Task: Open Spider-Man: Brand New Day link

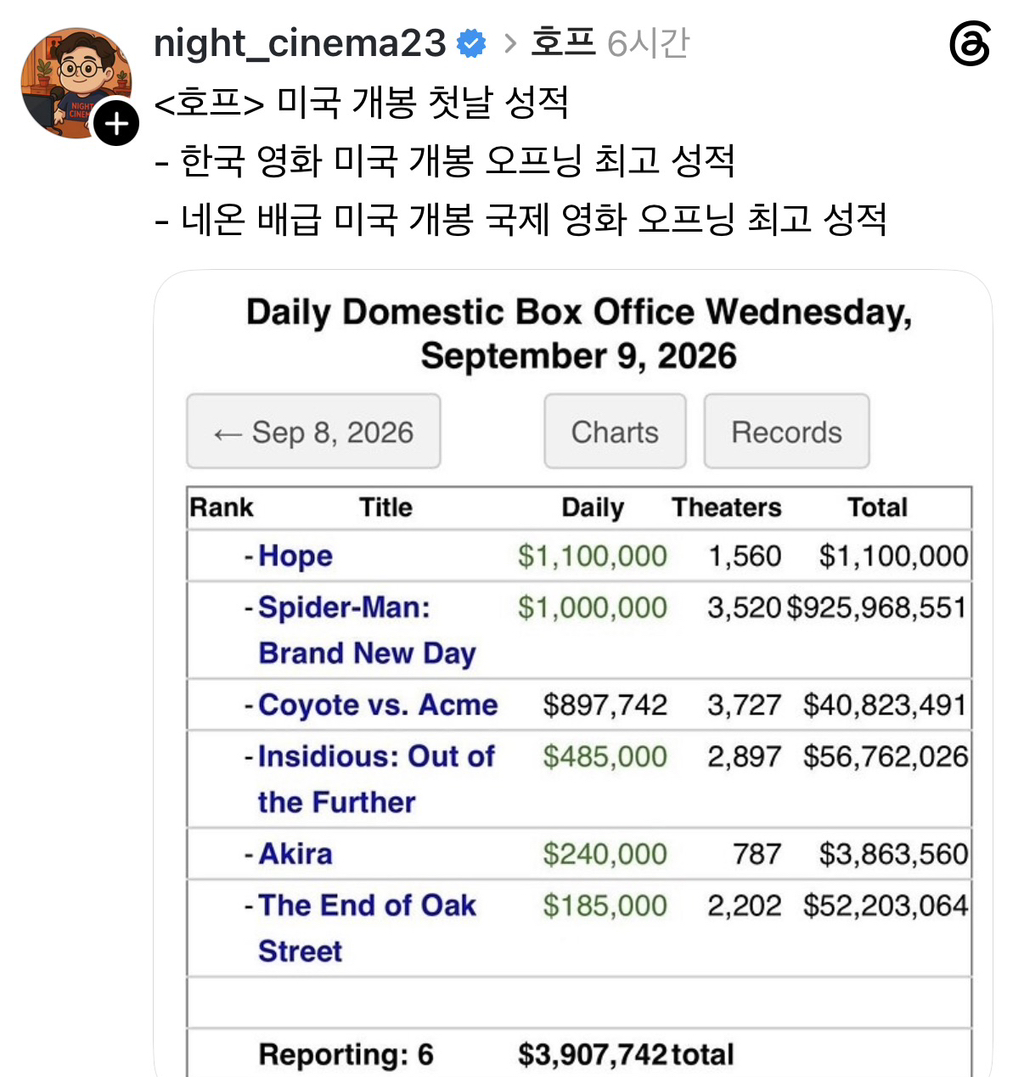Action: pos(367,630)
